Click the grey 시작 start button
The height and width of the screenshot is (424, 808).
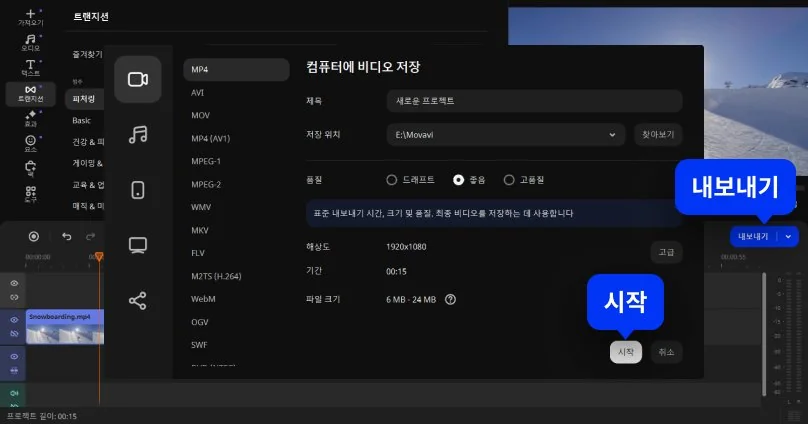pyautogui.click(x=626, y=352)
